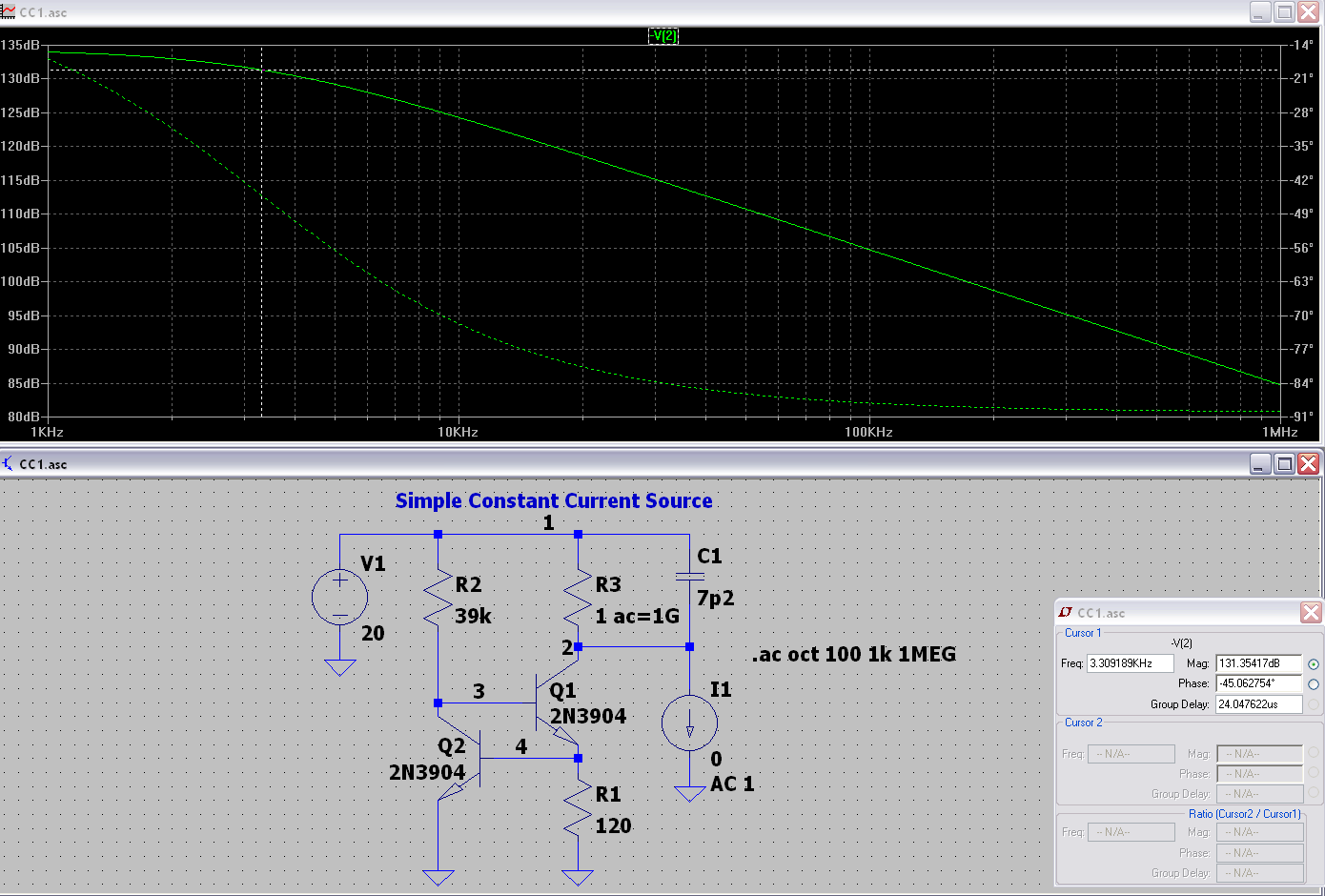Click the 'Cursor 2' group label
Screen dimensions: 1325x896
tap(1083, 723)
